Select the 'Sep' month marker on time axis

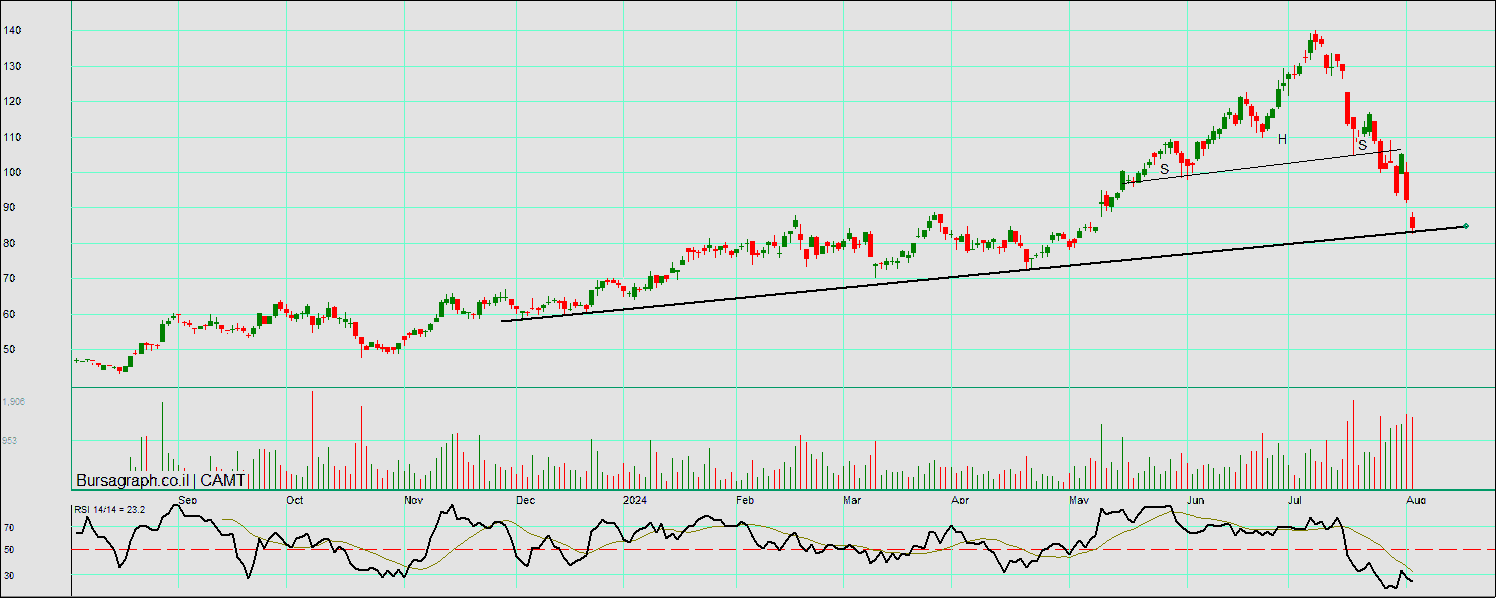(186, 499)
